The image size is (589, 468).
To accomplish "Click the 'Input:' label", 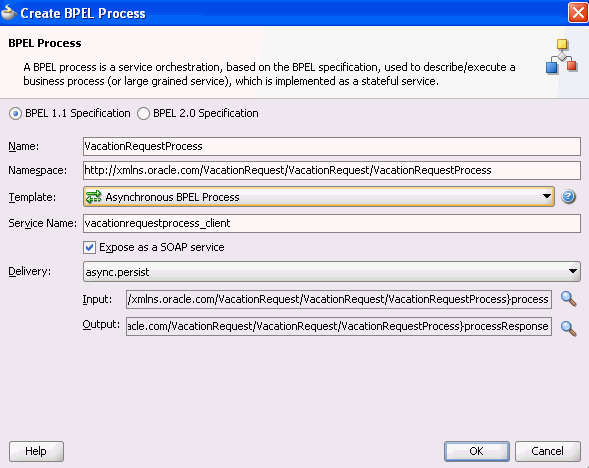I will [97, 299].
